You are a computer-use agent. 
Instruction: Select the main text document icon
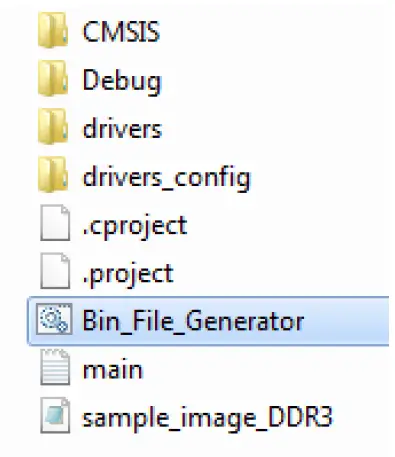pos(55,367)
